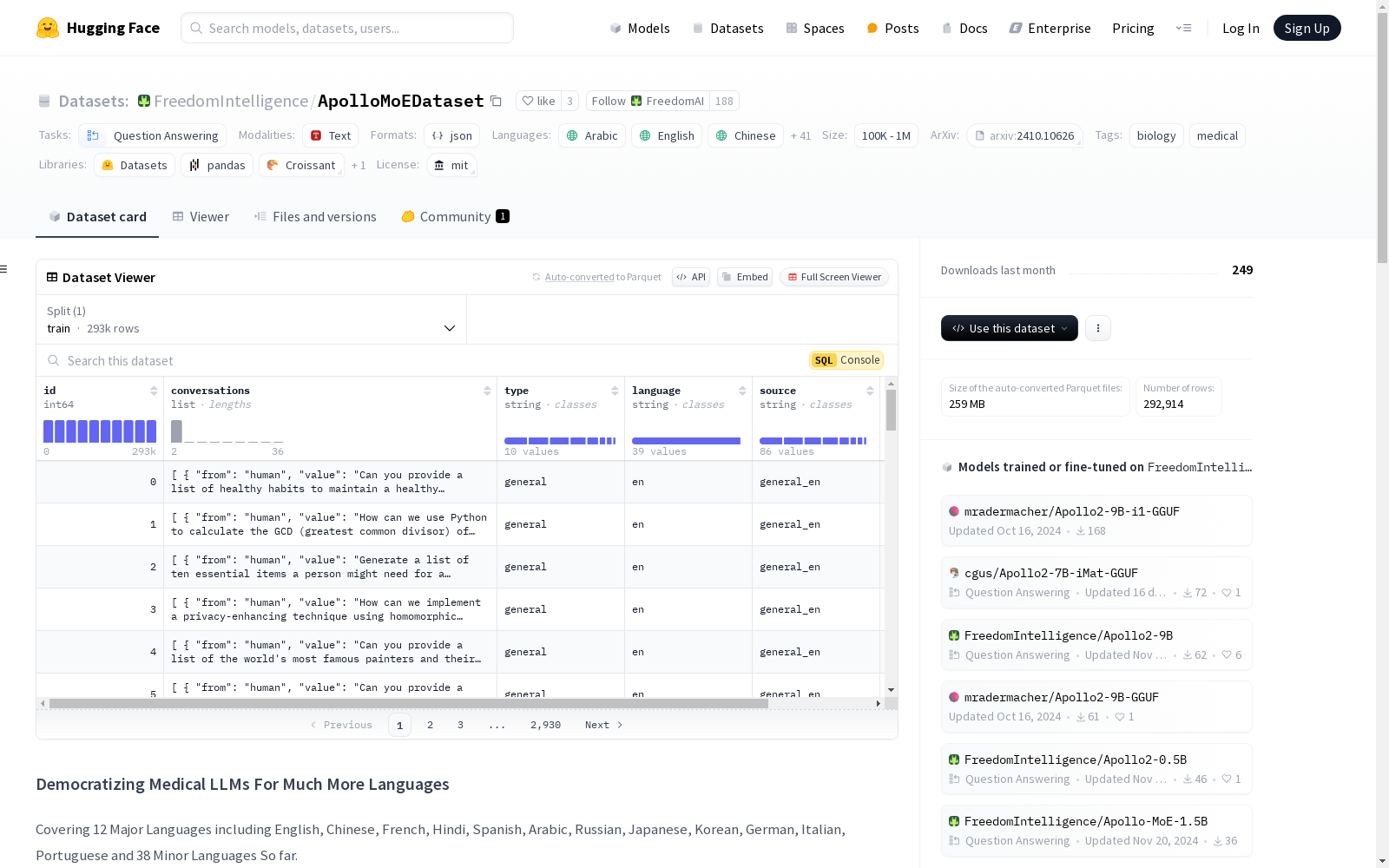Open the left sidebar table of contents icon
1389x868 pixels.
3,269
